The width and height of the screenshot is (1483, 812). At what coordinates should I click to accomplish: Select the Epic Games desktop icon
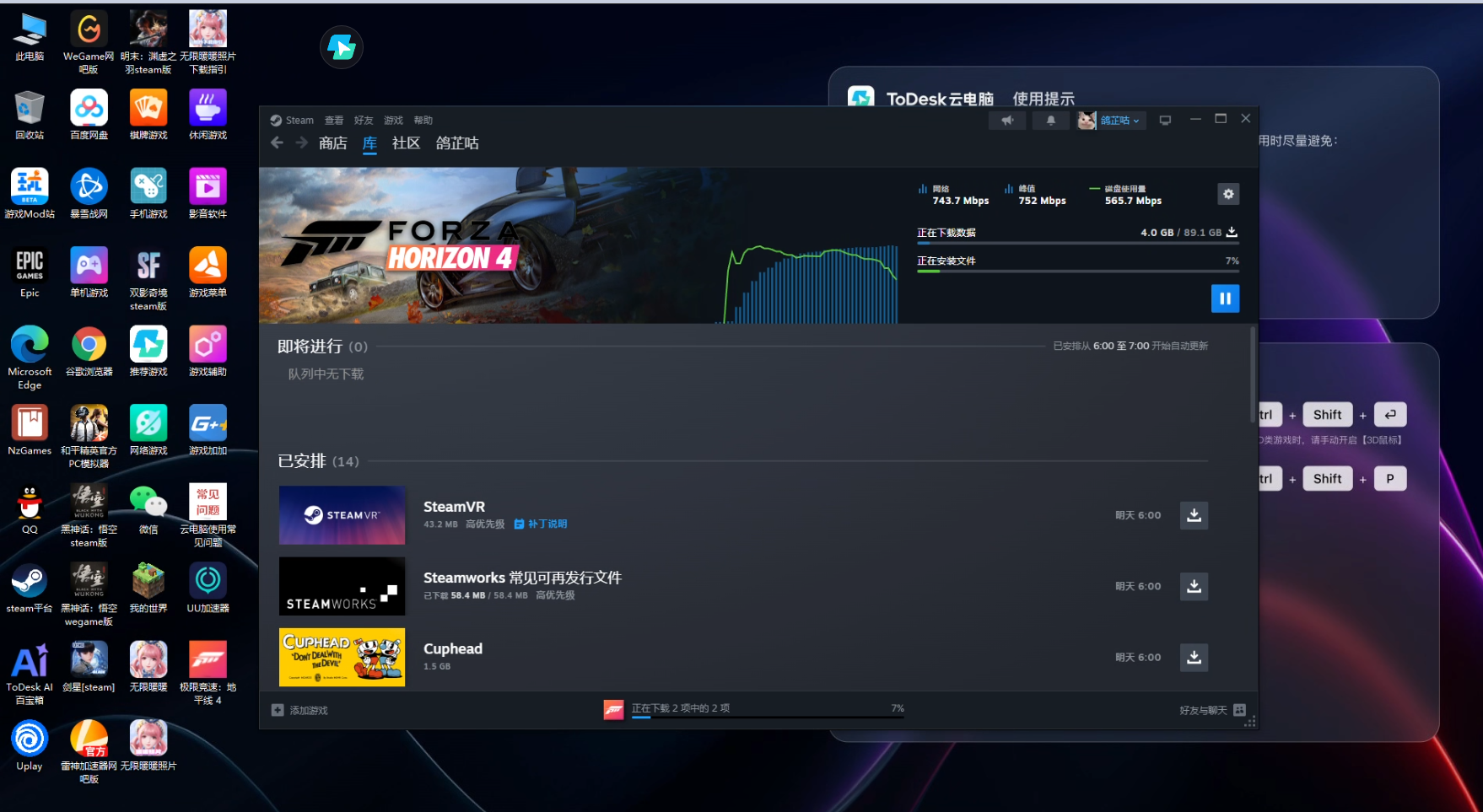[30, 273]
